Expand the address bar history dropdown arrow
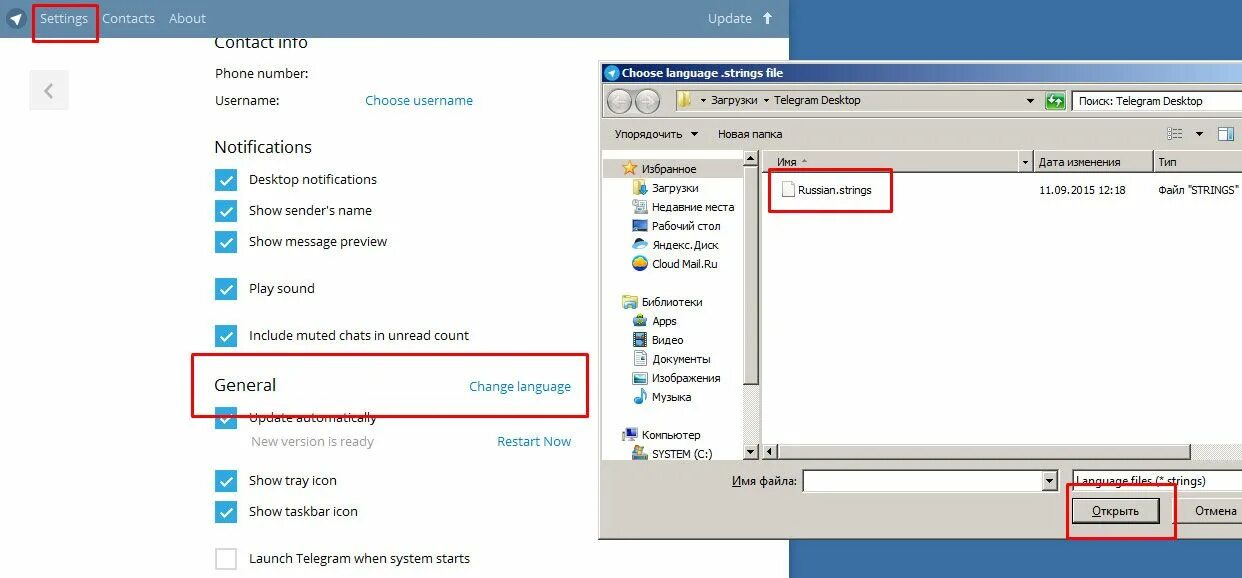Screen dimensions: 1242x578 click(x=1030, y=101)
